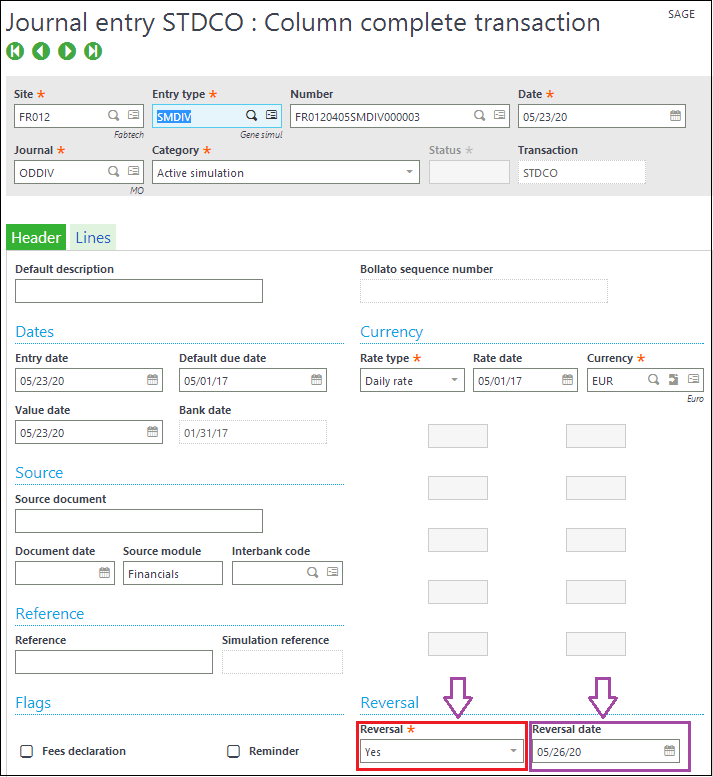Select the Header tab

[x=36, y=237]
